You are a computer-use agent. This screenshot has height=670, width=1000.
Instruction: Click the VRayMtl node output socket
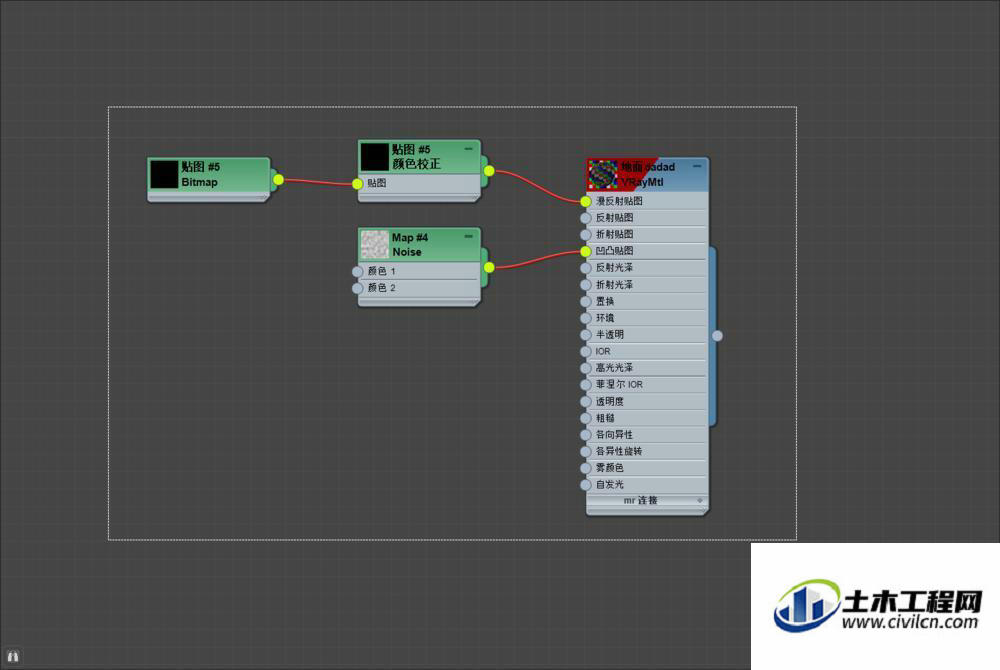[x=717, y=335]
